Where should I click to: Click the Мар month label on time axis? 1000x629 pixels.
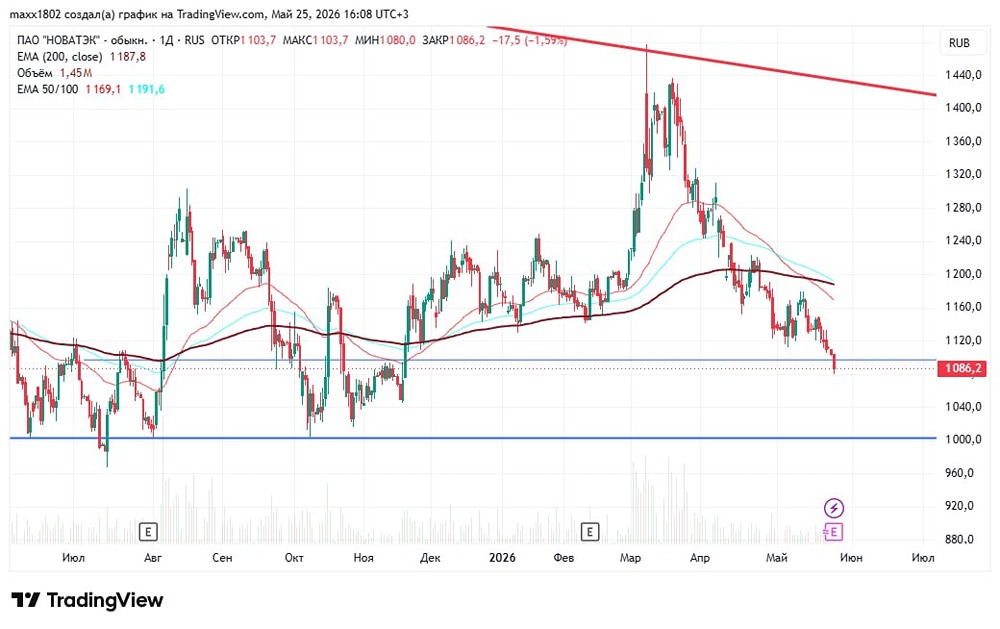(630, 558)
